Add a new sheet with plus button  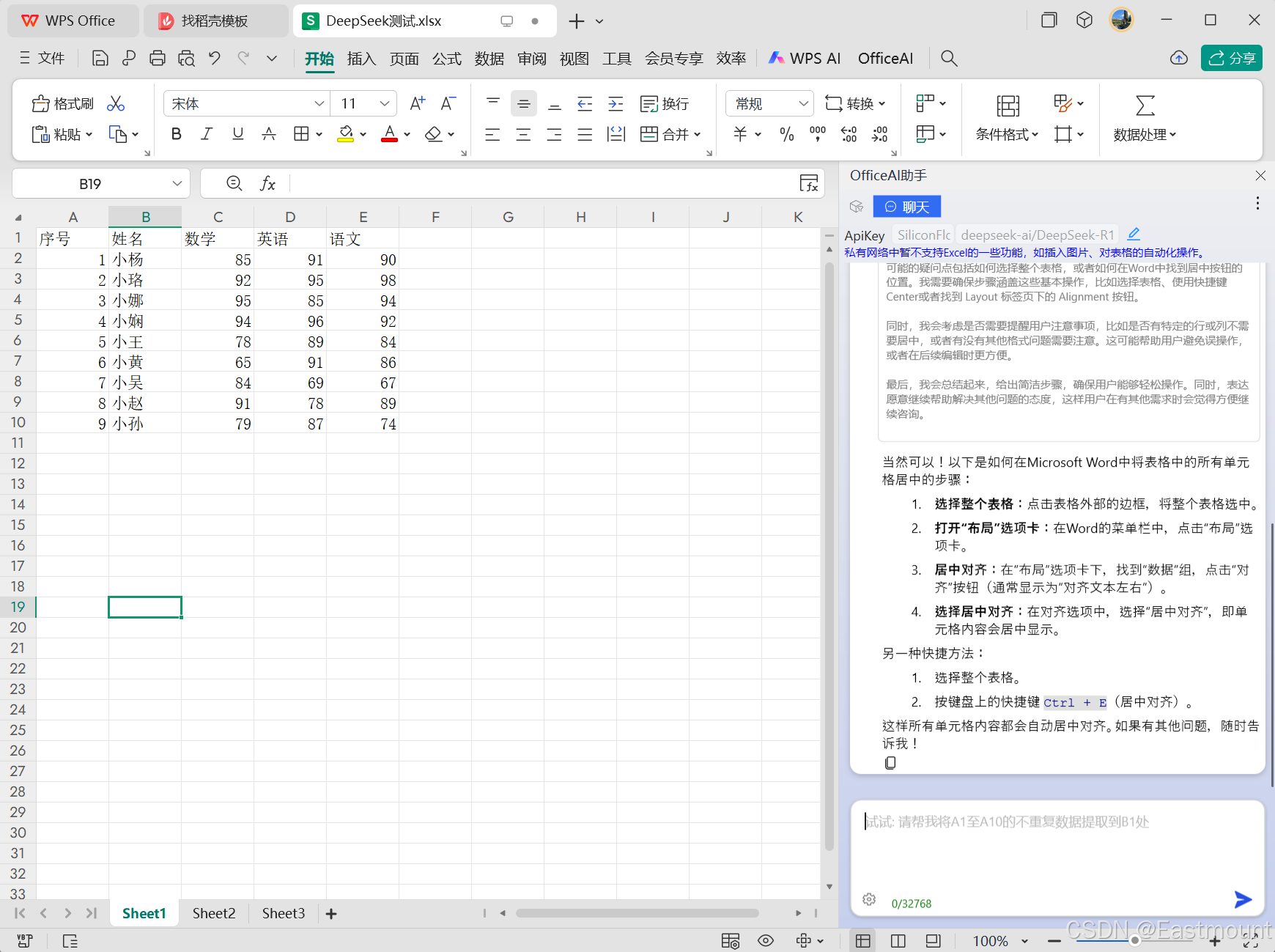coord(331,913)
